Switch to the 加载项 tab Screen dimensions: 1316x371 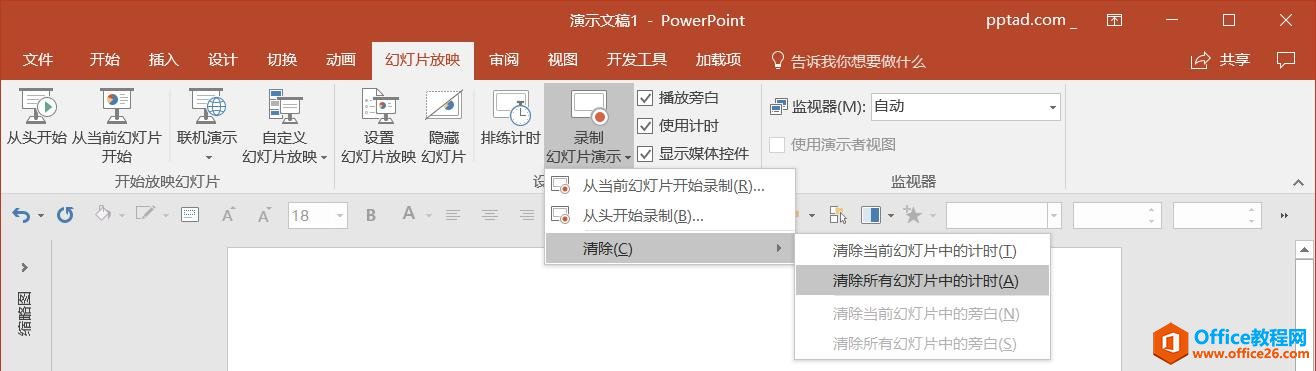[718, 60]
